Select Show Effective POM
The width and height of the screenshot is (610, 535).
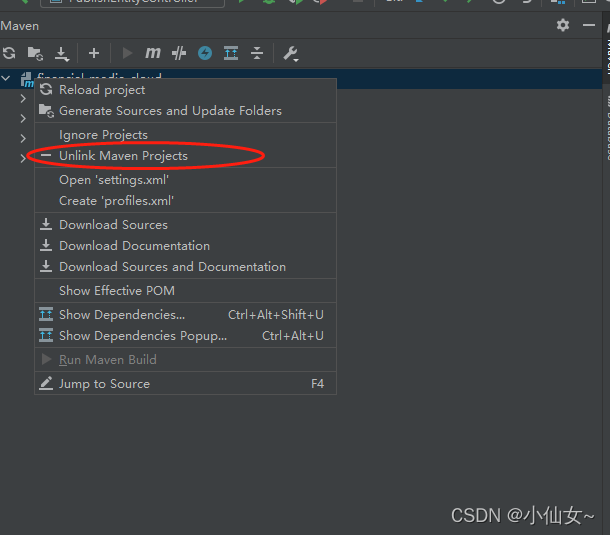(186, 291)
